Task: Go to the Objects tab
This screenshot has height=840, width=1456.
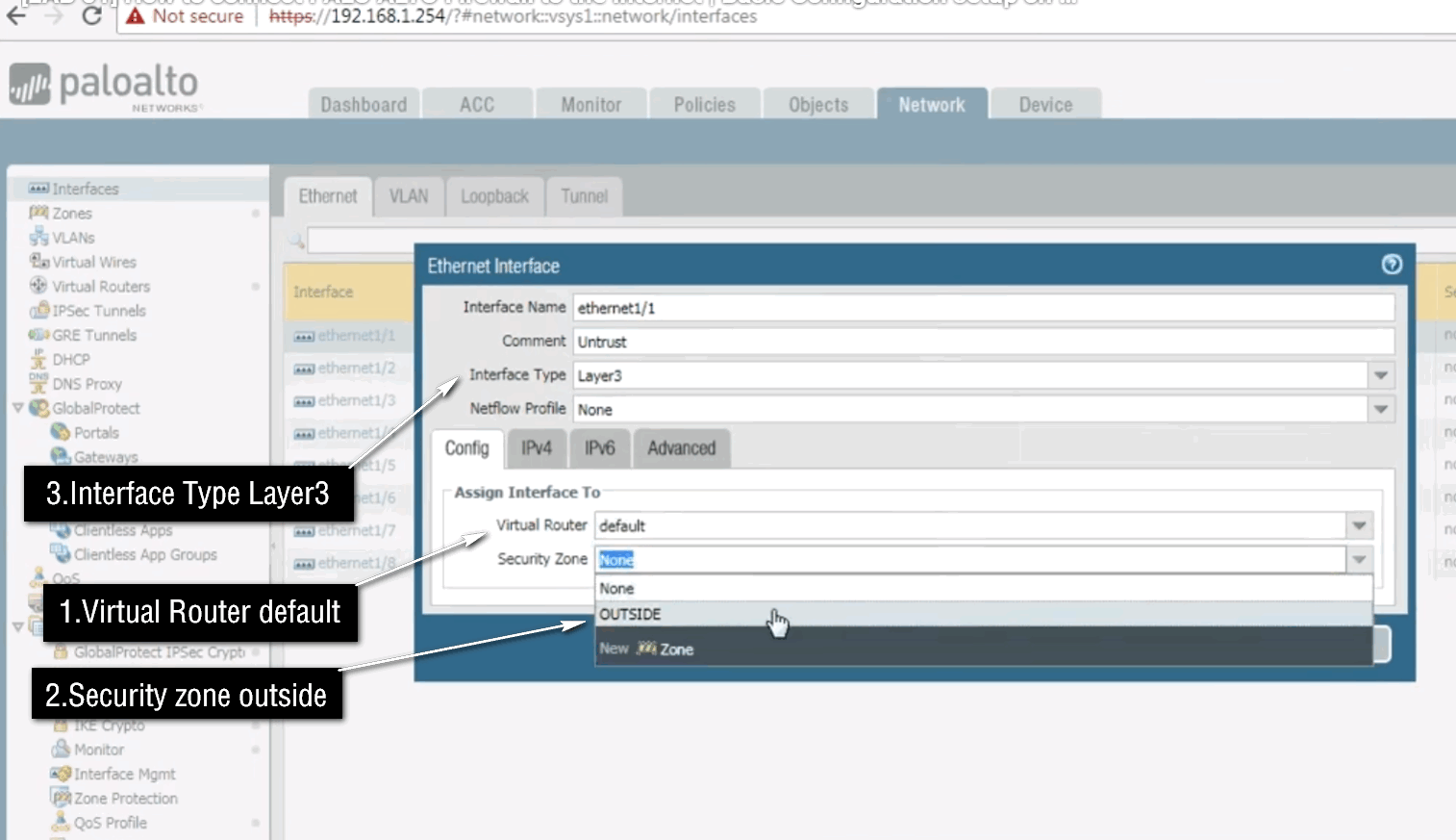Action: click(818, 104)
